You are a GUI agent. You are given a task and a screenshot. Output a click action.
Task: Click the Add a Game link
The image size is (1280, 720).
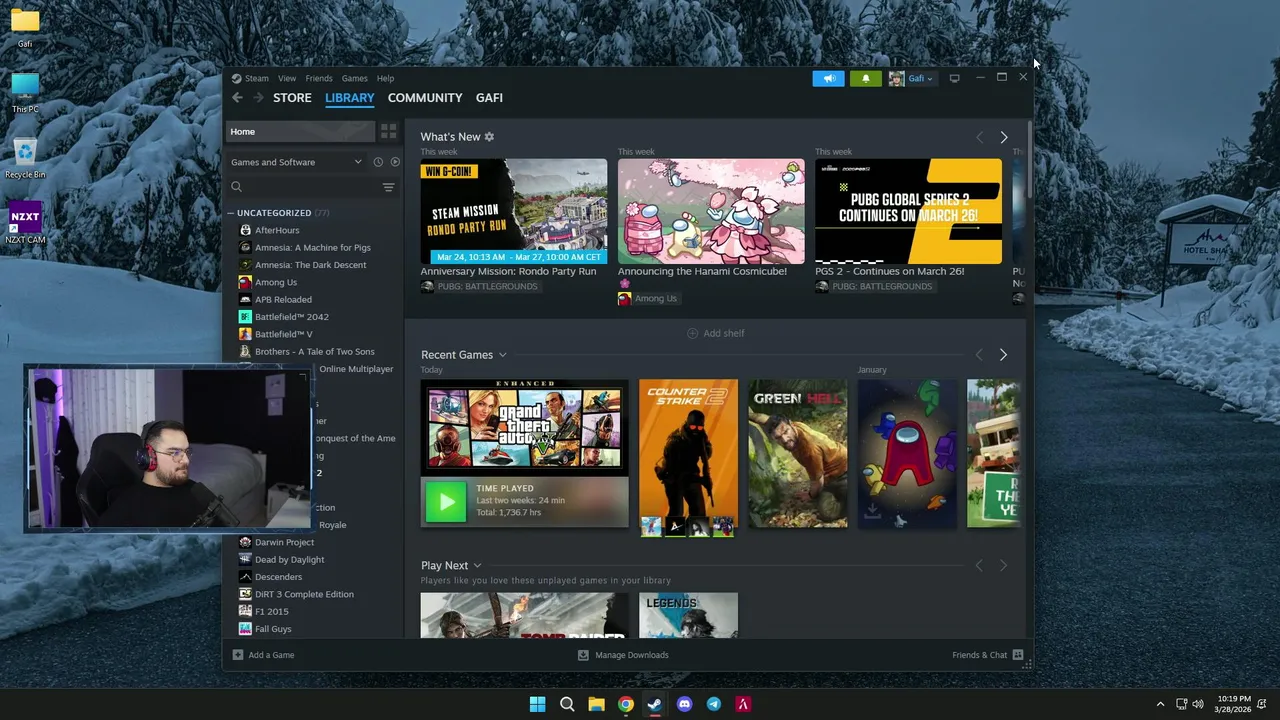coord(271,655)
